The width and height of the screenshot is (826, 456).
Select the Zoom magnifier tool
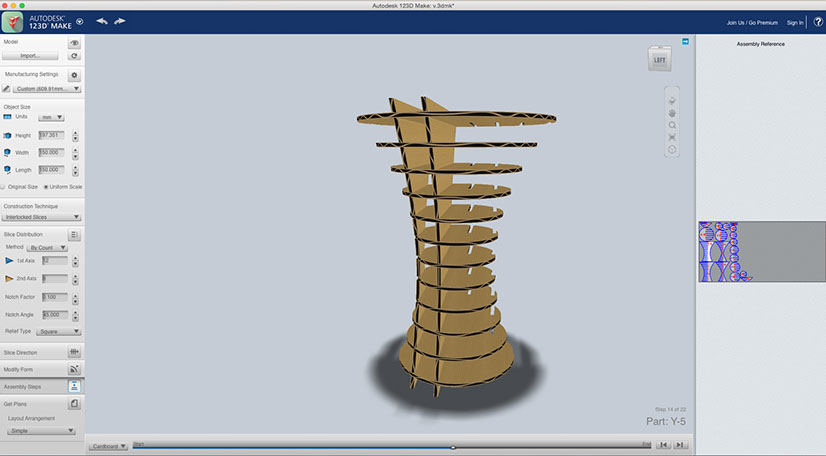(672, 125)
